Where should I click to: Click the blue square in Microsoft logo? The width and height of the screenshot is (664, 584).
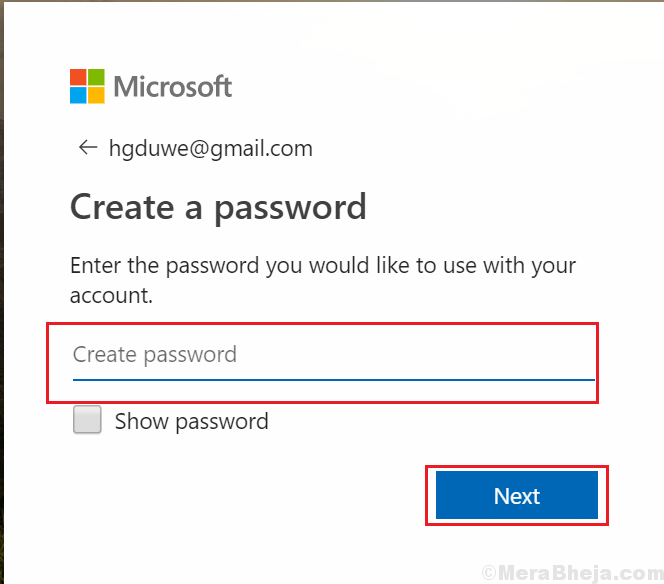[x=78, y=95]
